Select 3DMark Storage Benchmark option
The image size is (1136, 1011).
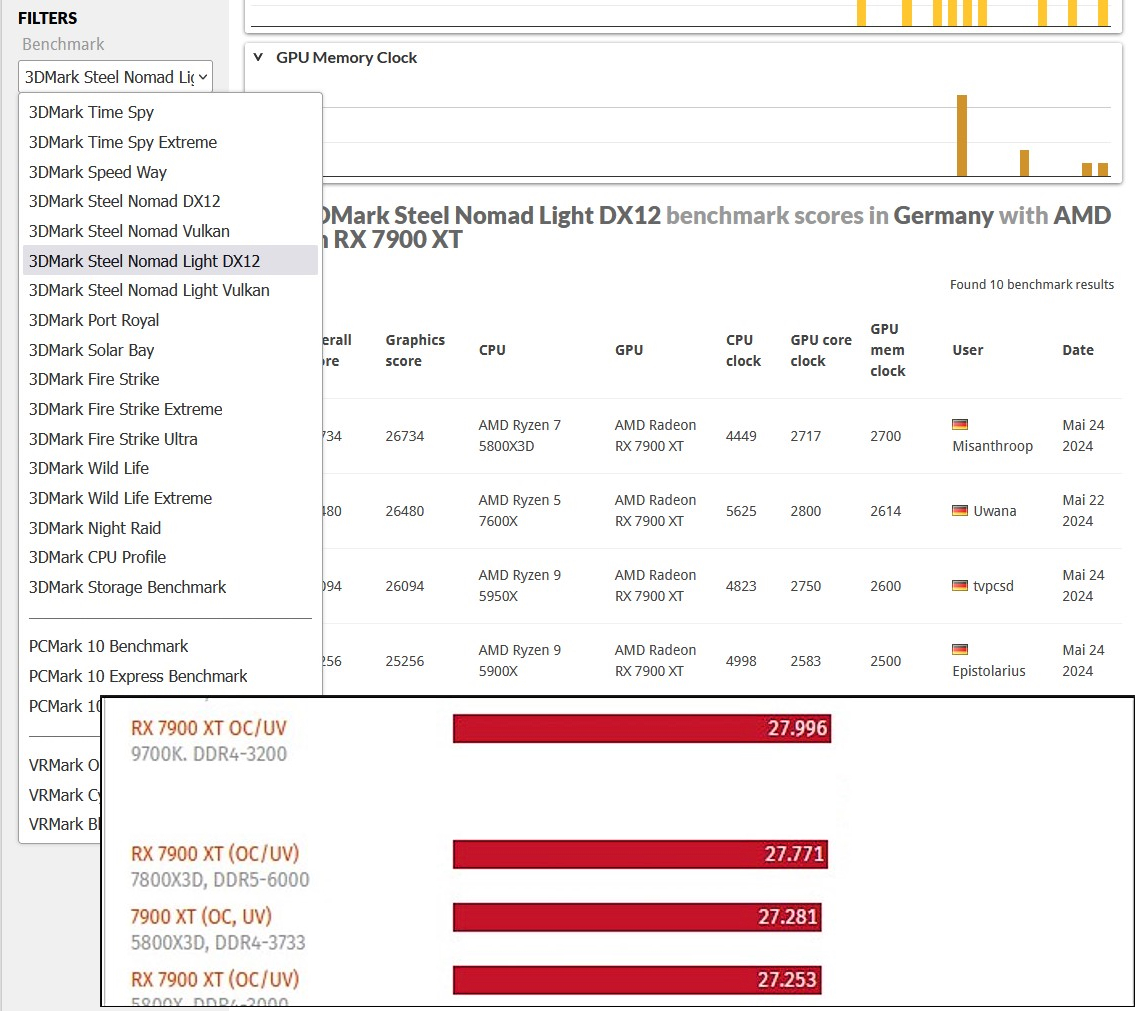(128, 587)
